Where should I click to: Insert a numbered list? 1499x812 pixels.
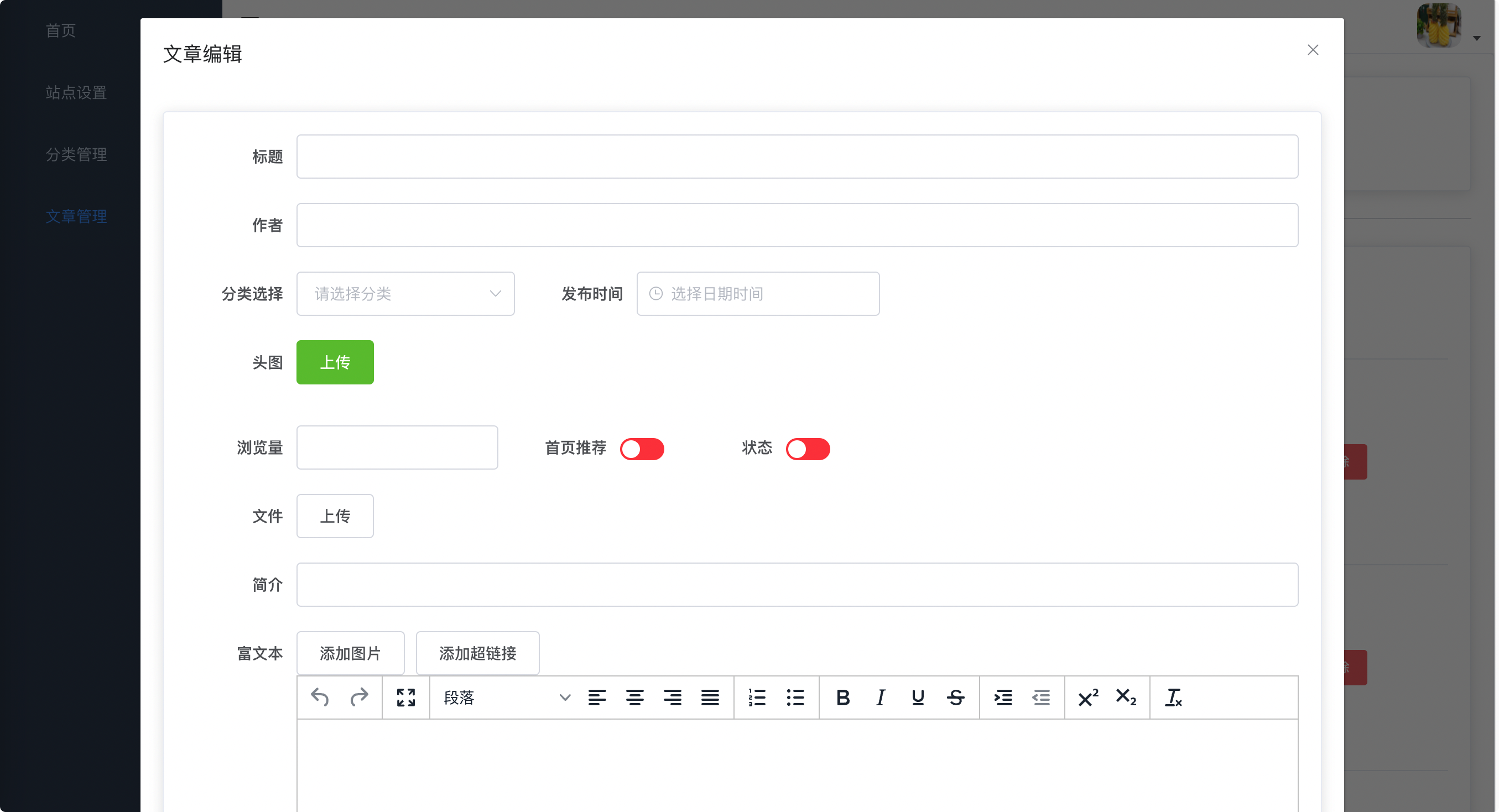pyautogui.click(x=757, y=697)
